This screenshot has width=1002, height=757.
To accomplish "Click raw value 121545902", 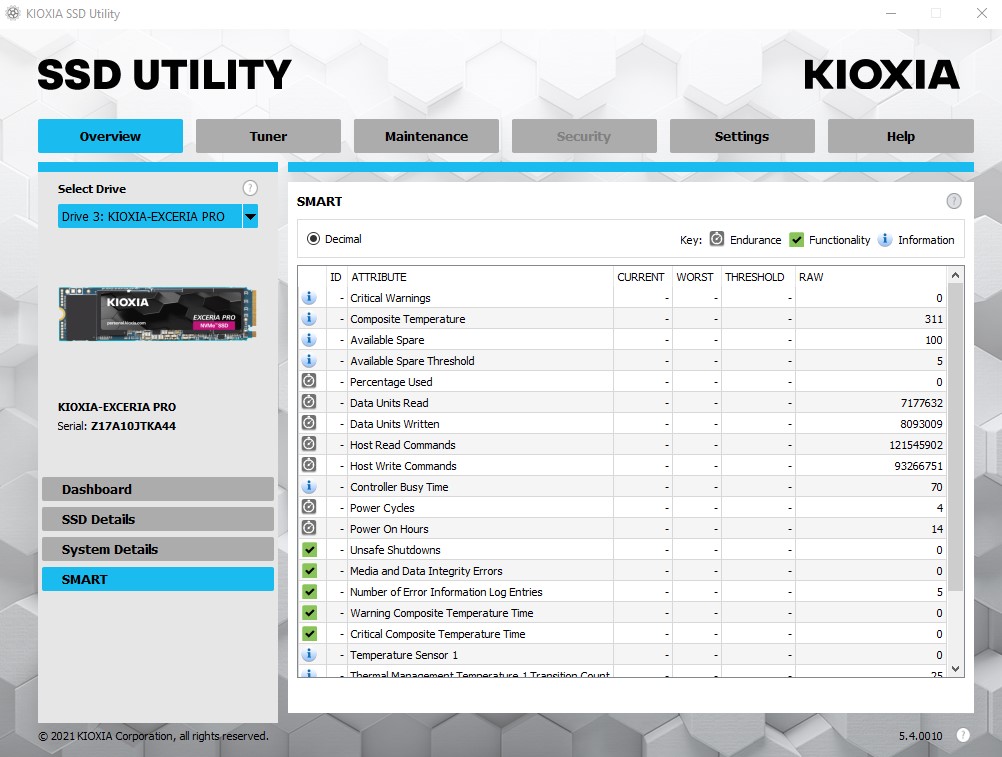I will pyautogui.click(x=916, y=445).
